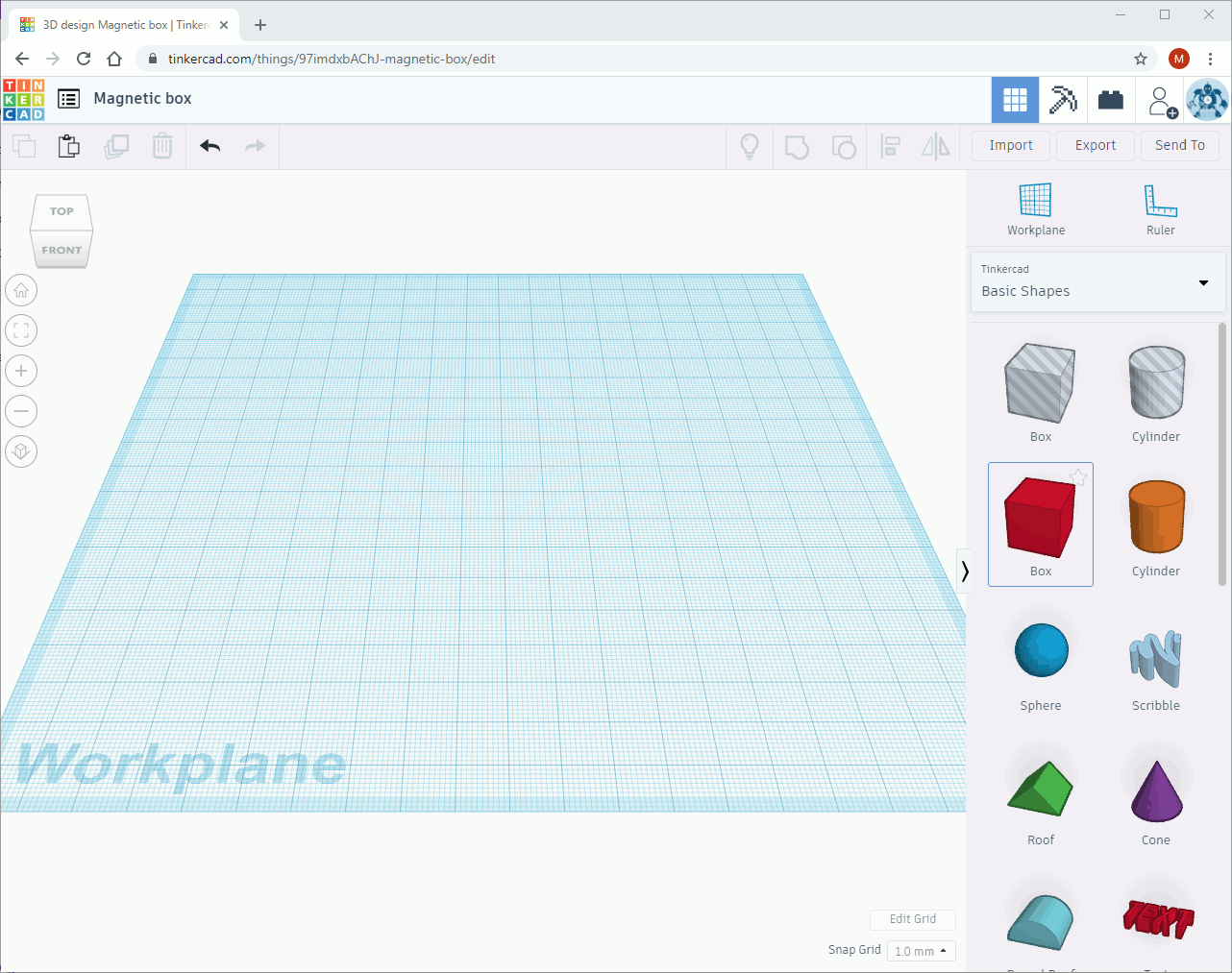The image size is (1232, 973).
Task: Select the Scribble shape
Action: pos(1156,661)
